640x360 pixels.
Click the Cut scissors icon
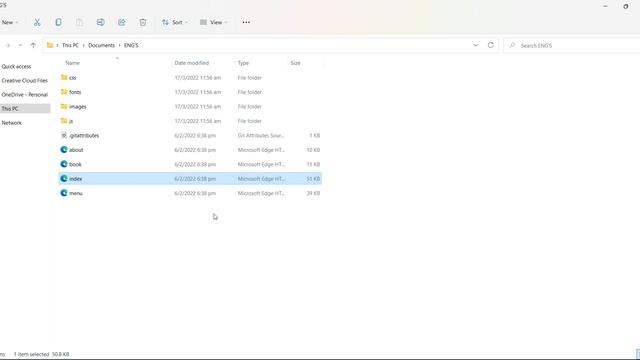[37, 22]
